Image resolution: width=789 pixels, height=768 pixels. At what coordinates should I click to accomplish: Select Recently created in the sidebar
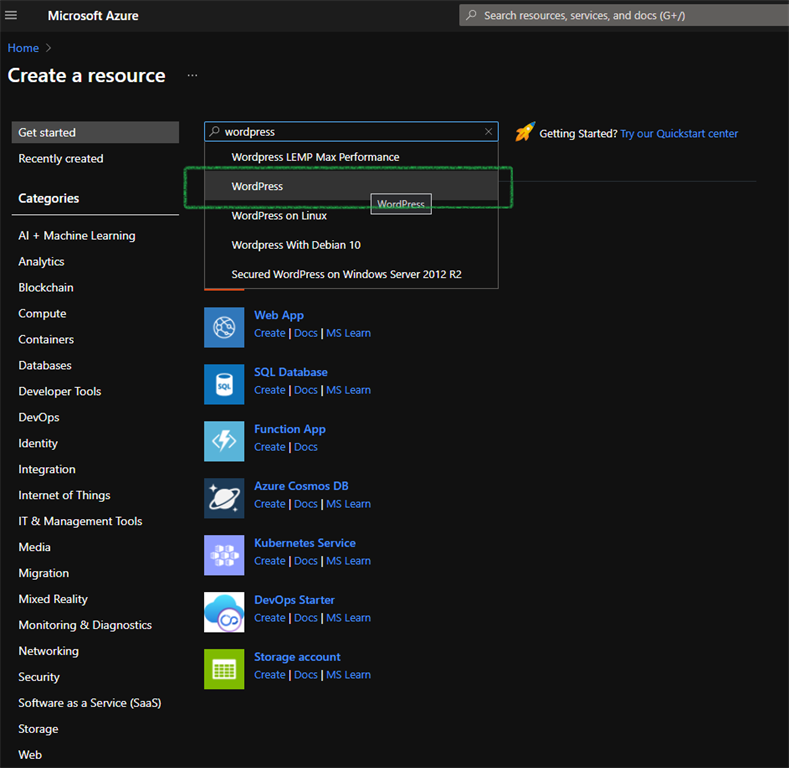pyautogui.click(x=61, y=159)
